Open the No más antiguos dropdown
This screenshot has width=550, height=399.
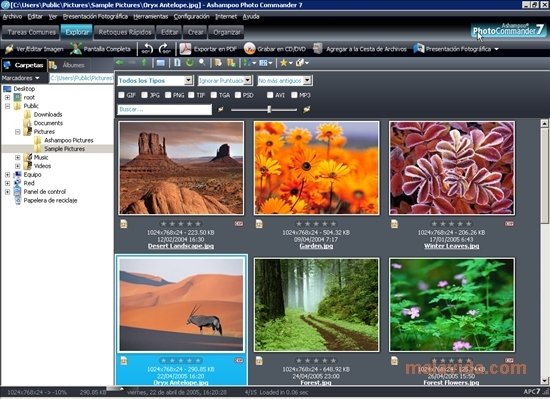tap(308, 81)
